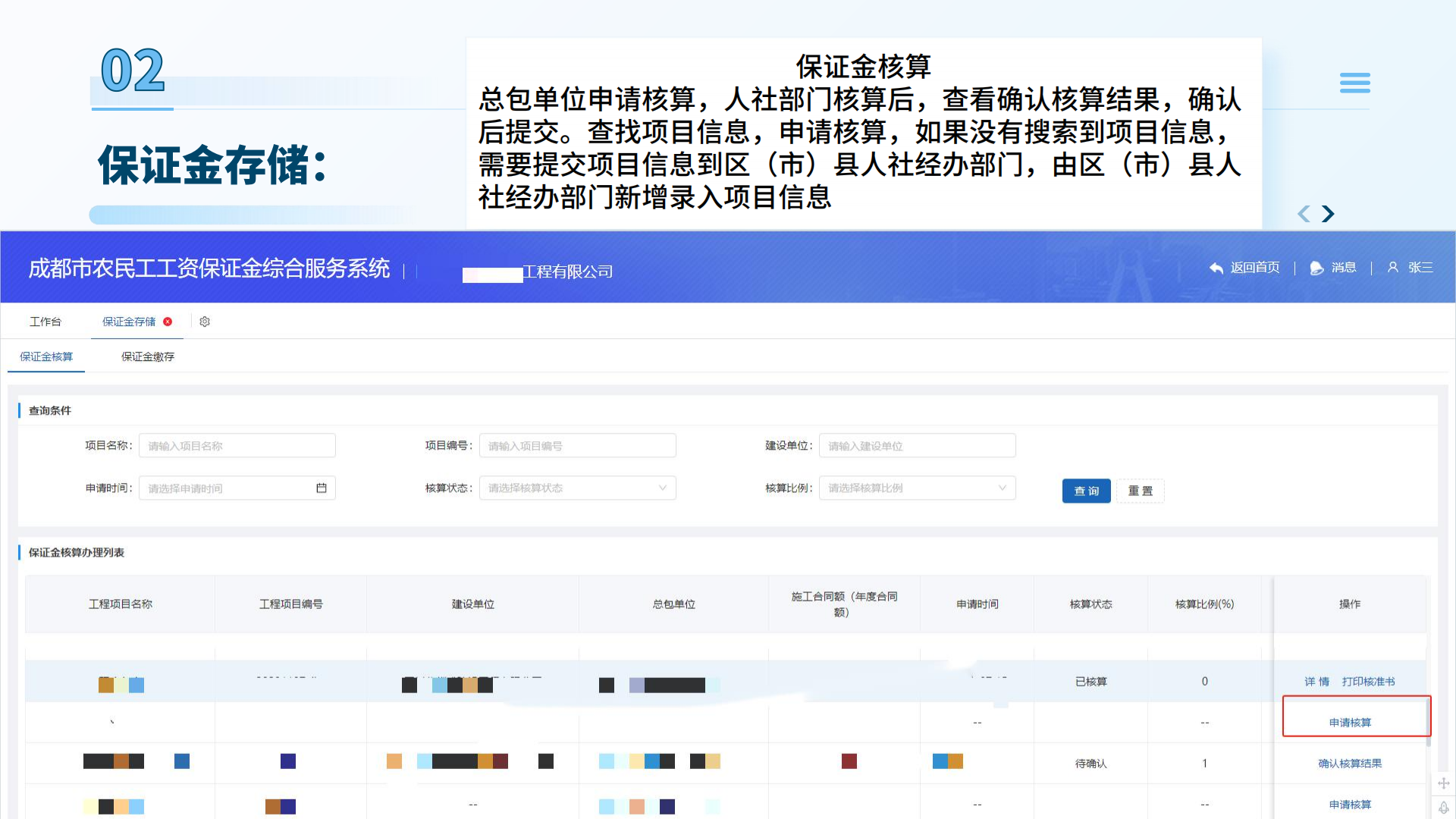Image resolution: width=1456 pixels, height=819 pixels.
Task: Switch to the 工作台 tab
Action: click(45, 321)
